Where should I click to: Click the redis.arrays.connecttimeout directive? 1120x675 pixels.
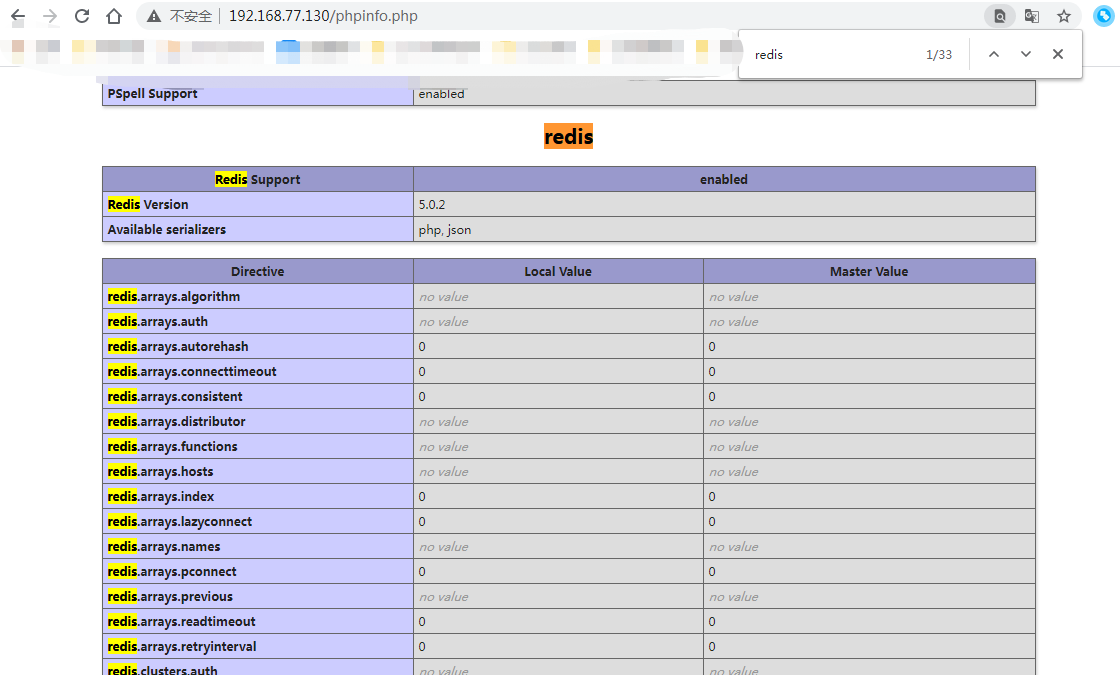pyautogui.click(x=192, y=371)
